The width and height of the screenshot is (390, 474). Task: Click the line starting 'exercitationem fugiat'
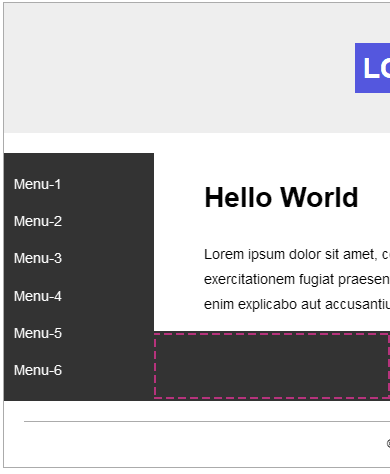tap(297, 279)
